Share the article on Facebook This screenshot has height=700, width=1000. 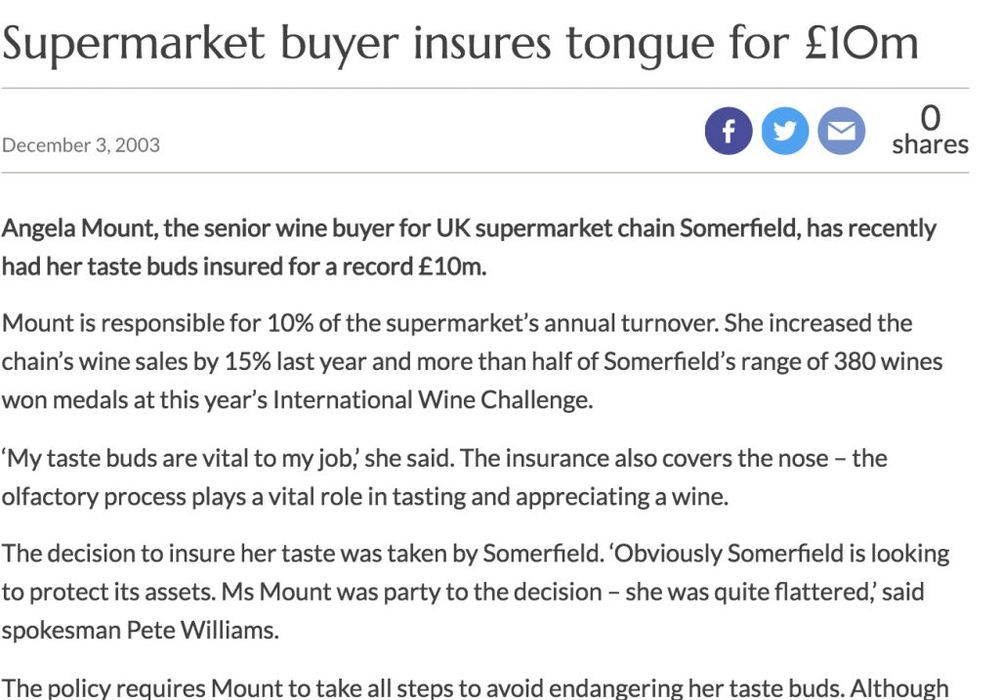pyautogui.click(x=728, y=131)
